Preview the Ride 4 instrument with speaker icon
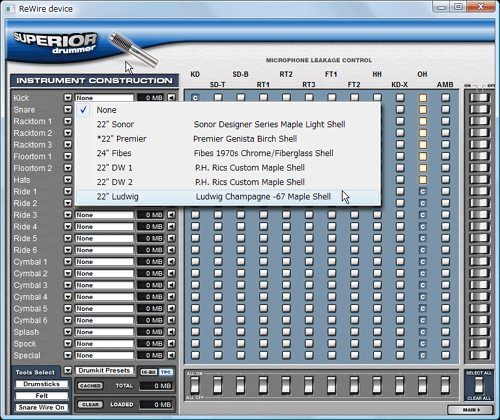This screenshot has width=500, height=420. [x=171, y=227]
